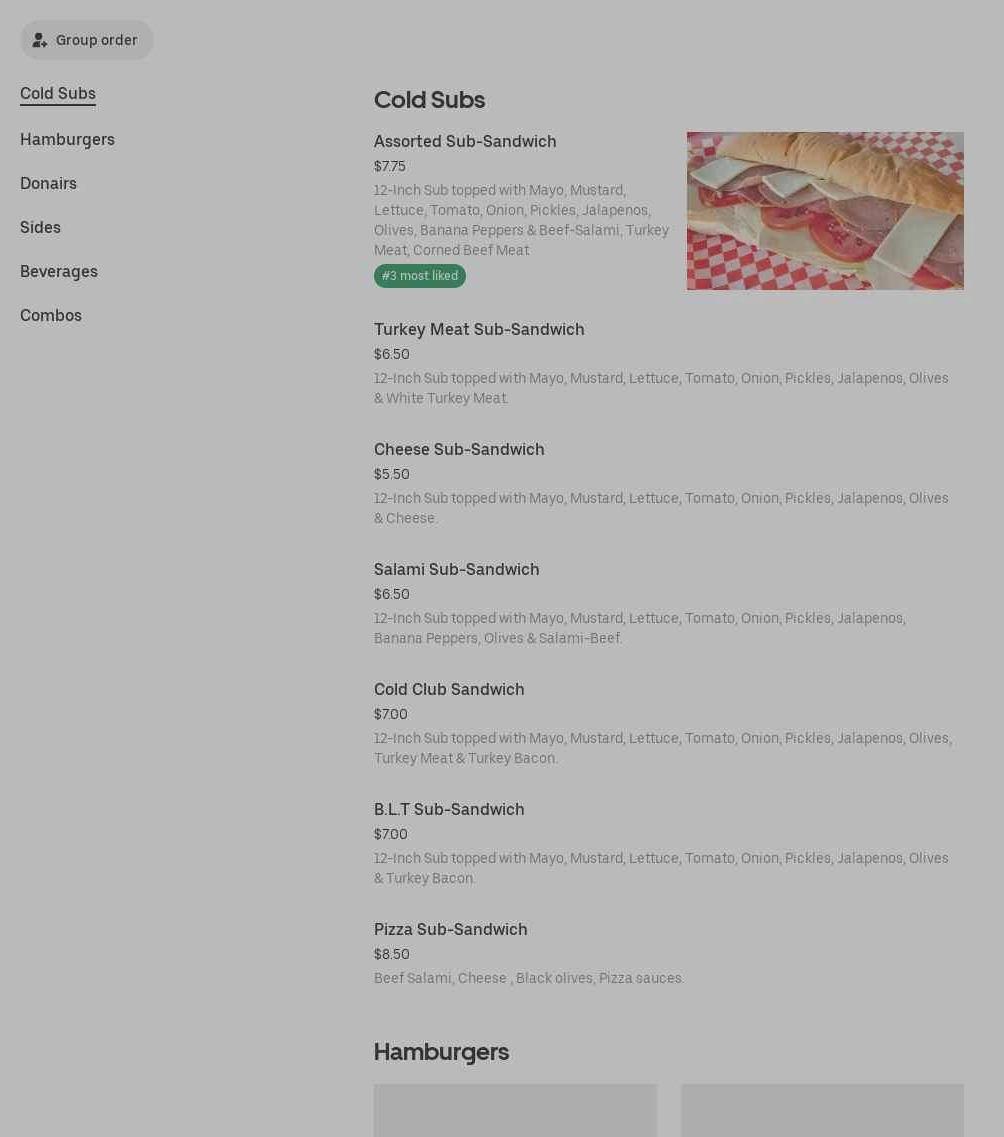Click the #3 most liked badge
The image size is (1004, 1137).
[420, 276]
